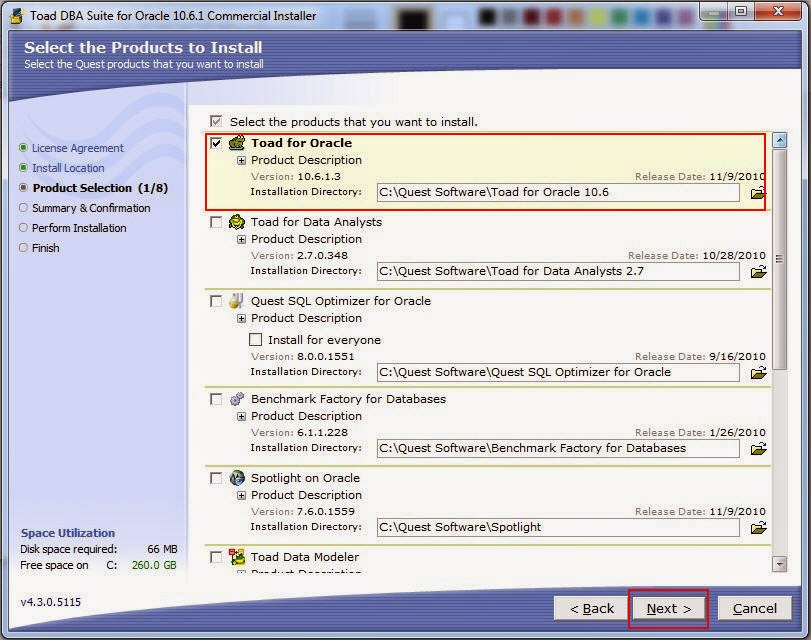The height and width of the screenshot is (640, 811).
Task: Click release date 9/16/2010
Action: coord(737,356)
